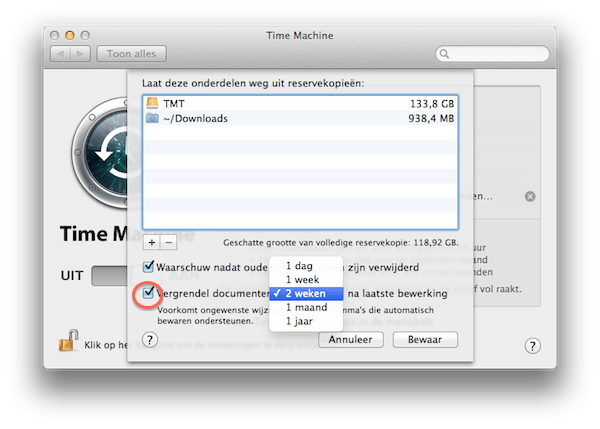Go back with the left arrow toolbar button
The image size is (600, 429).
click(60, 54)
